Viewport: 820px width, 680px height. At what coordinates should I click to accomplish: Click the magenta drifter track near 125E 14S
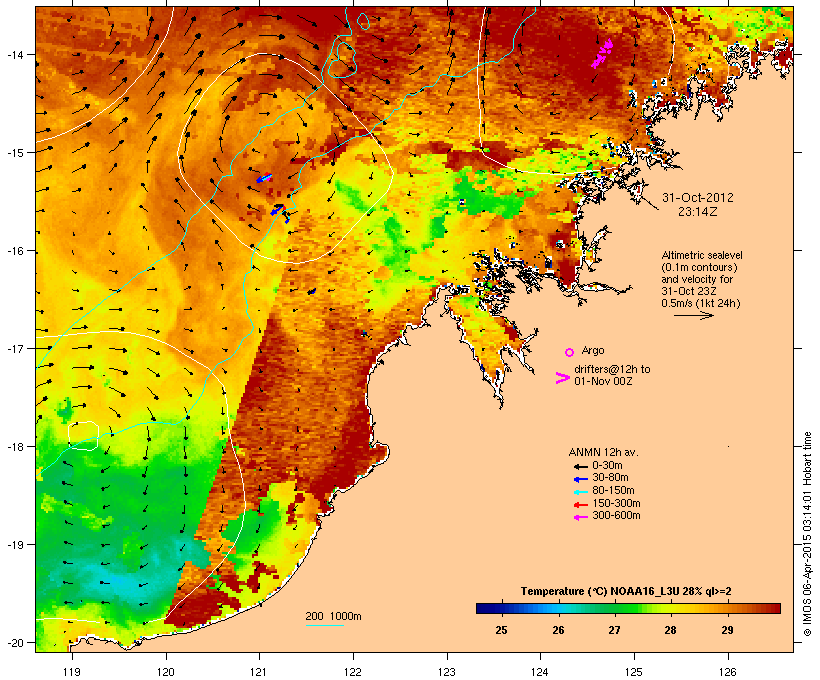click(x=602, y=53)
